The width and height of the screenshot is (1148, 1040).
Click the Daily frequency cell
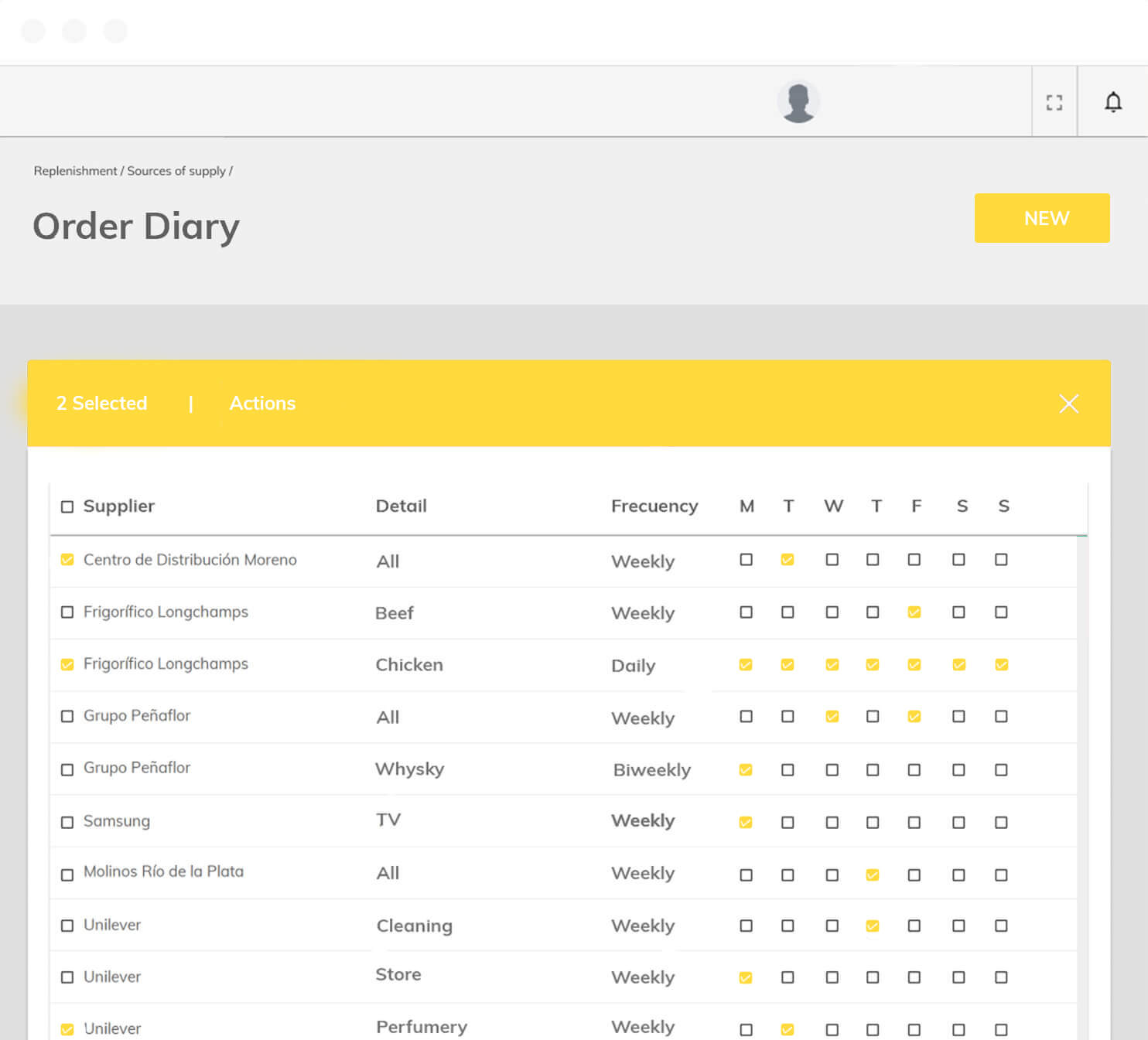pos(634,666)
